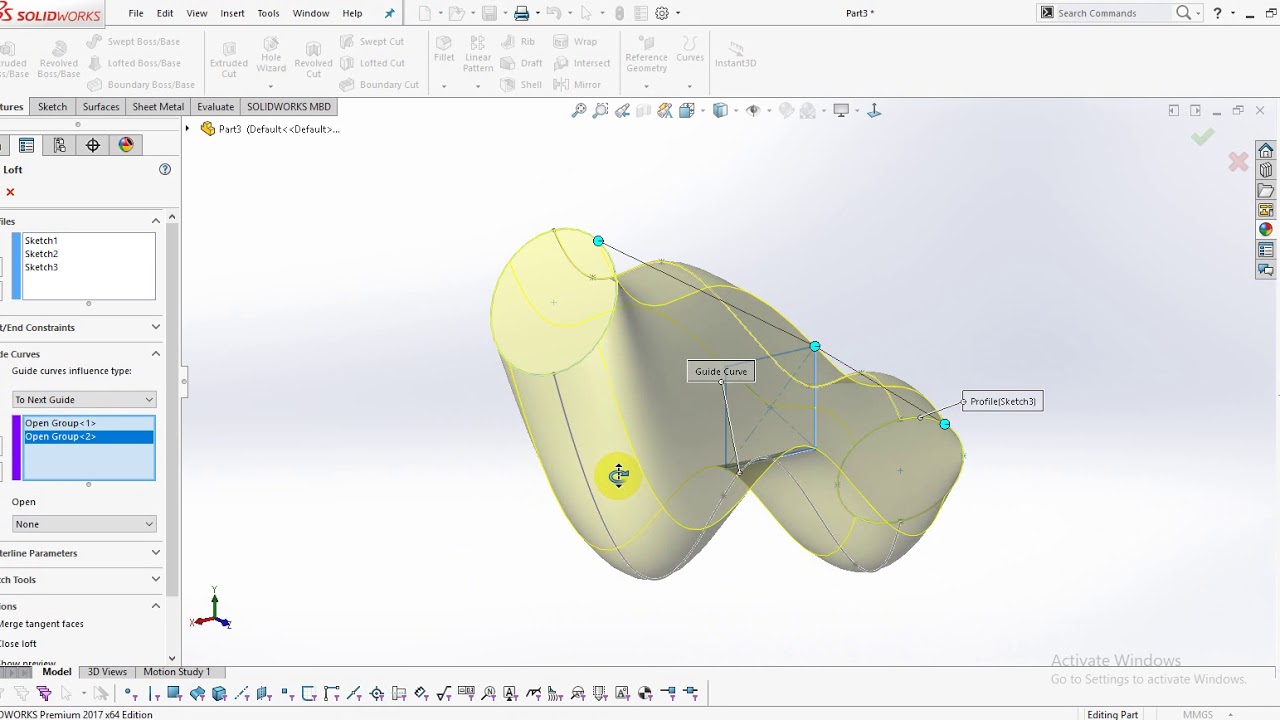Image resolution: width=1280 pixels, height=720 pixels.
Task: Click the Print icon in top toolbar
Action: [521, 13]
